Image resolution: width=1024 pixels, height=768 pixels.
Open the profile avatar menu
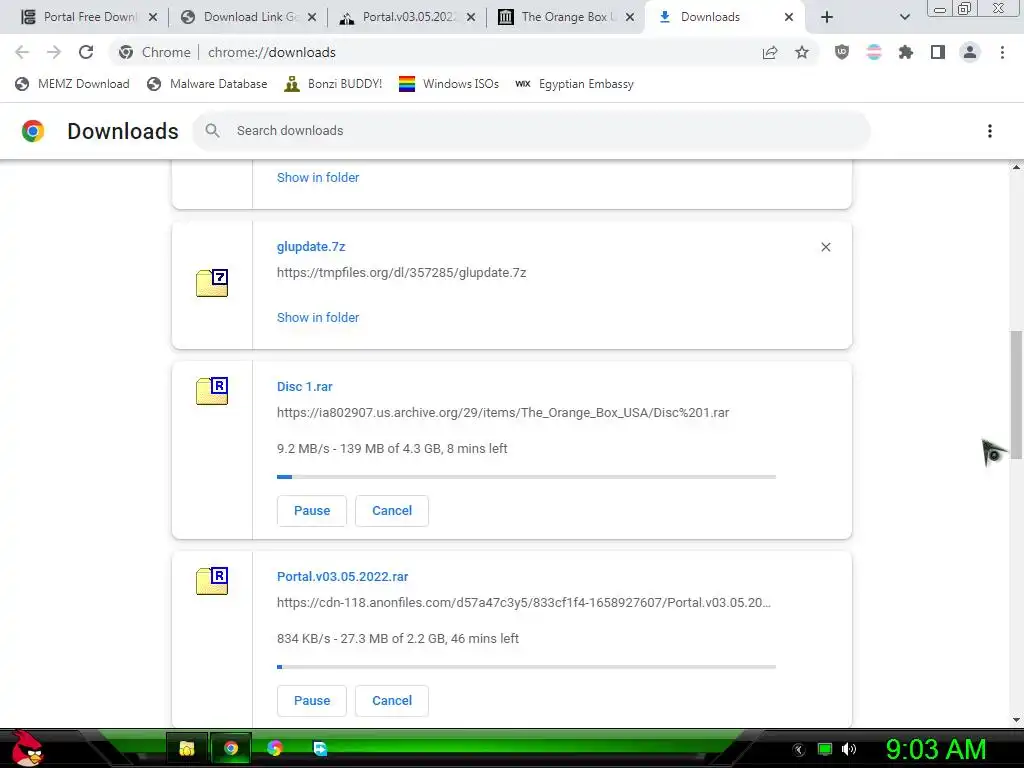pyautogui.click(x=970, y=52)
